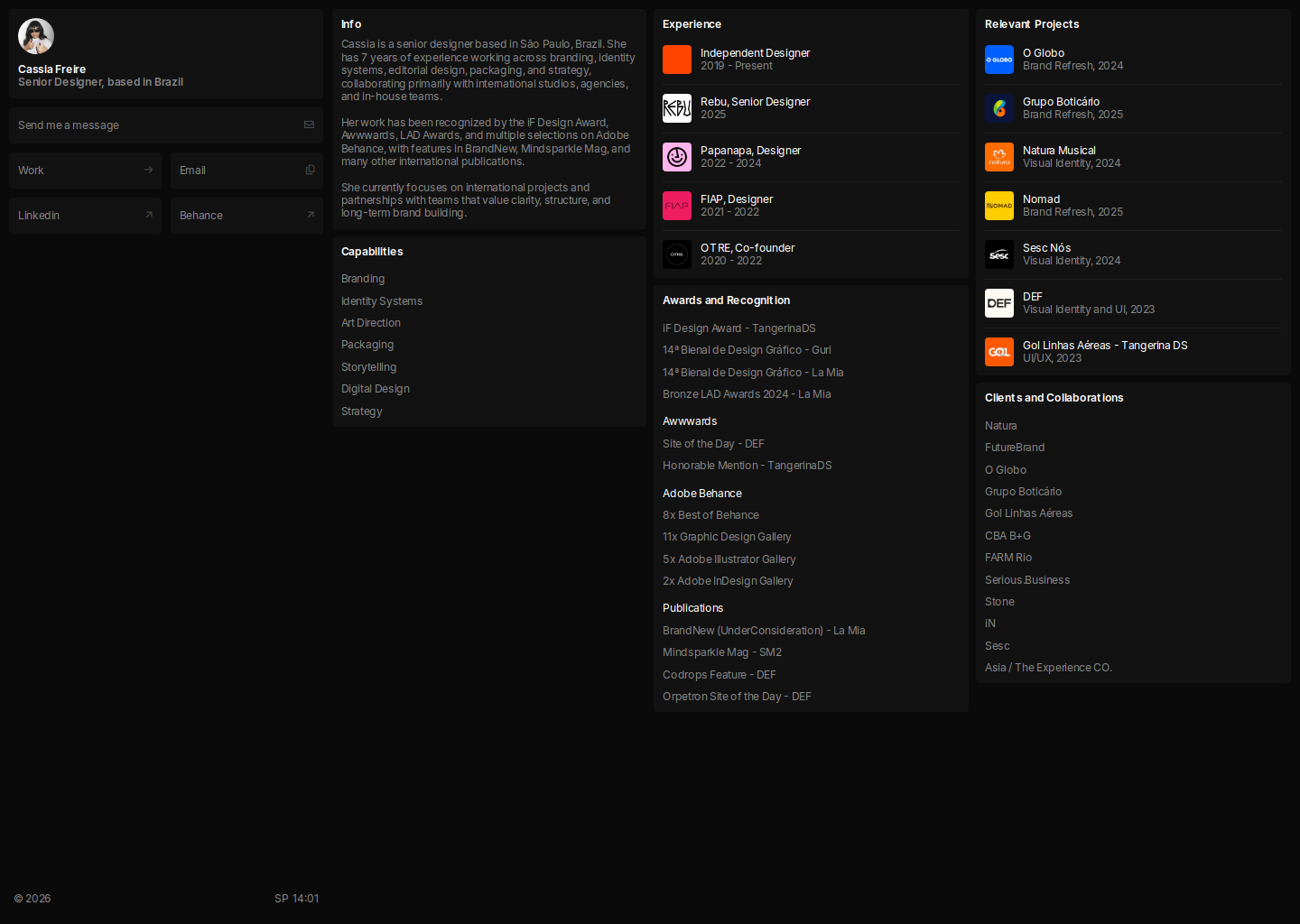This screenshot has width=1300, height=924.
Task: Click the Email button label
Action: tap(193, 171)
